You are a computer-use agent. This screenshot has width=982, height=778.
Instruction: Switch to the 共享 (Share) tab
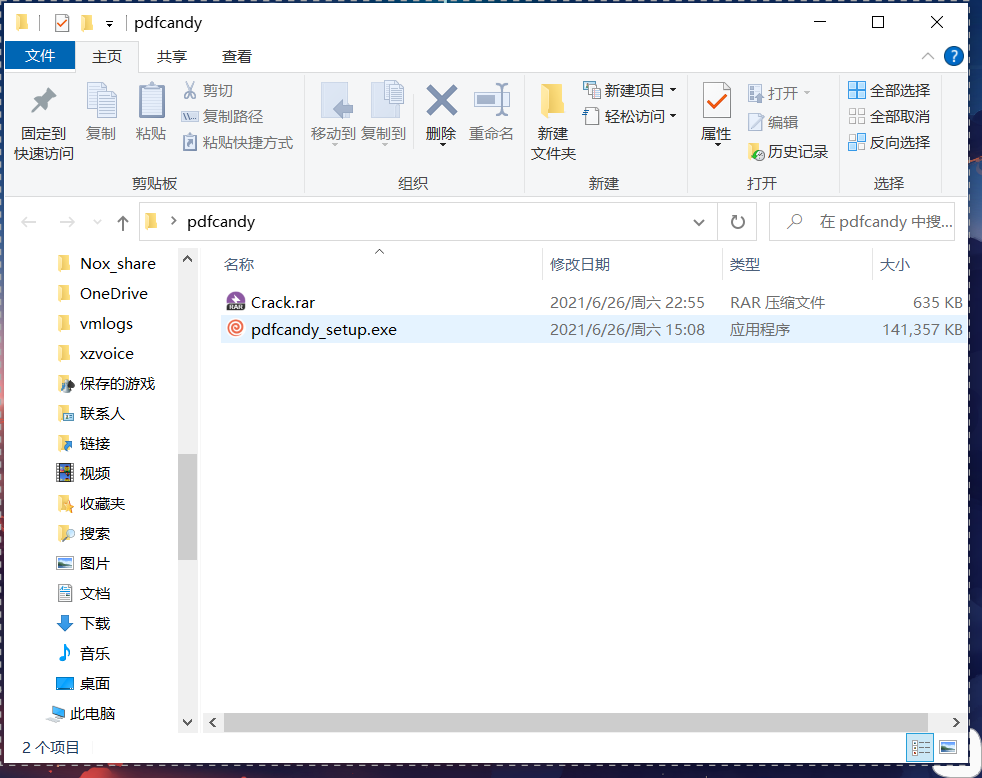pyautogui.click(x=172, y=56)
